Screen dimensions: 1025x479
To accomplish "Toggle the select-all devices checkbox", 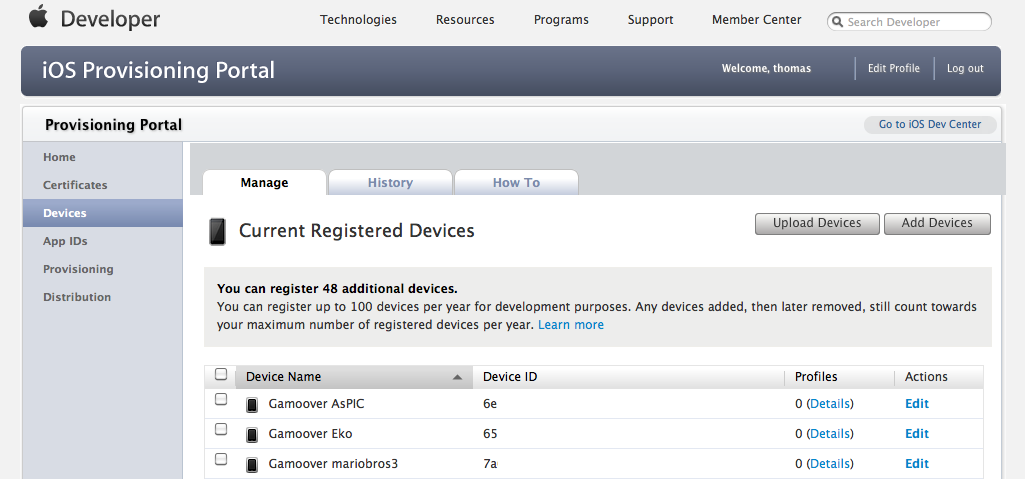I will (x=221, y=374).
